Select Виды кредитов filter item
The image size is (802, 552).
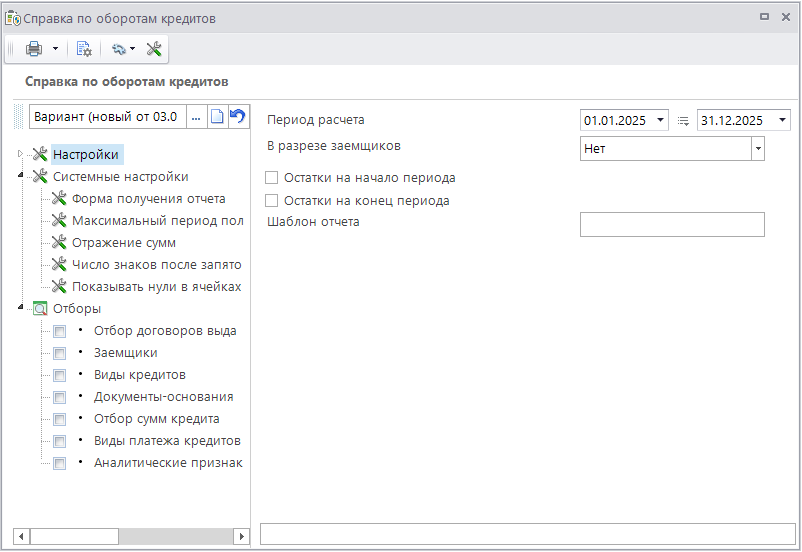point(140,375)
